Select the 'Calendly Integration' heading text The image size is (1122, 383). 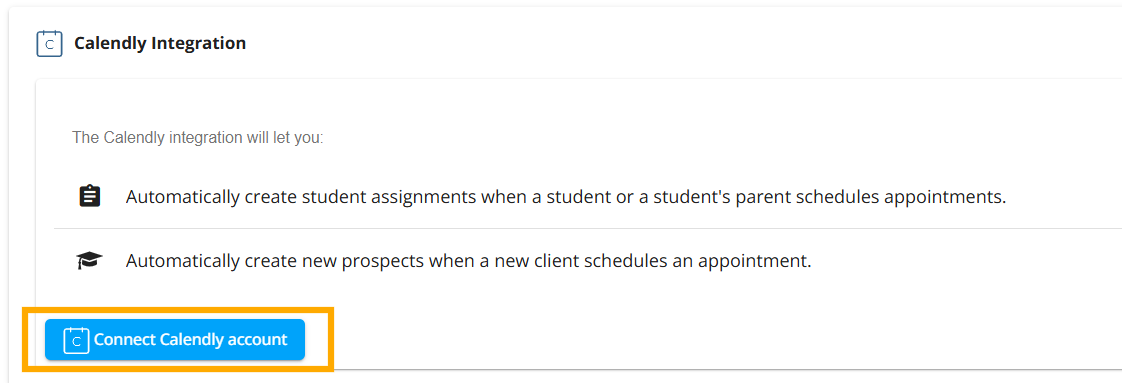[x=160, y=43]
